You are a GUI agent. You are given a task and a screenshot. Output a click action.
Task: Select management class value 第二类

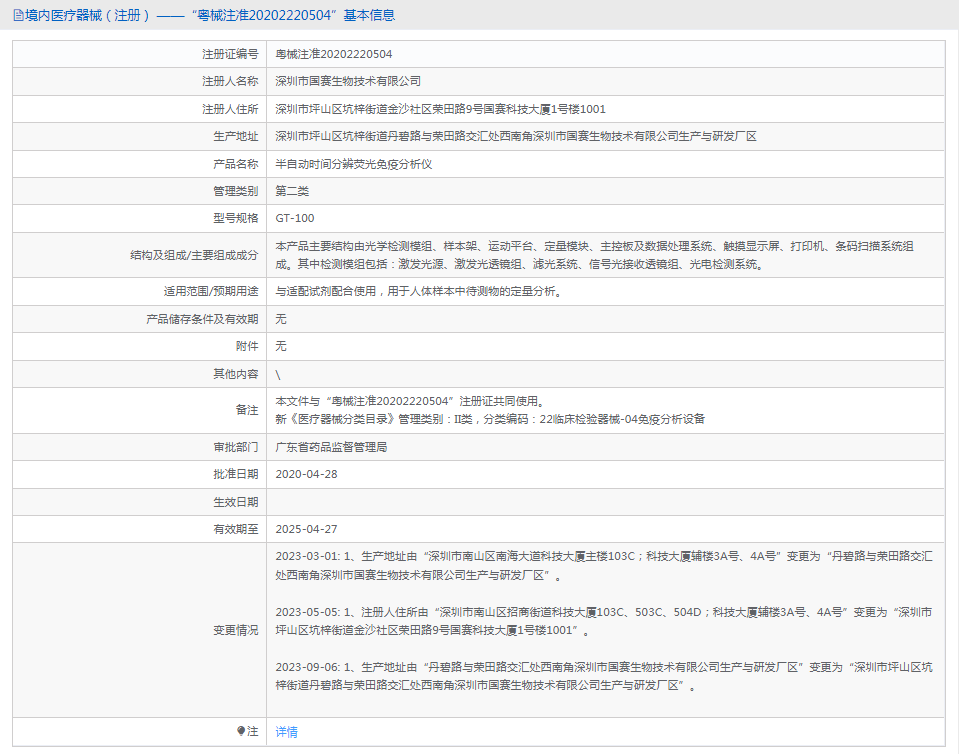pos(292,191)
